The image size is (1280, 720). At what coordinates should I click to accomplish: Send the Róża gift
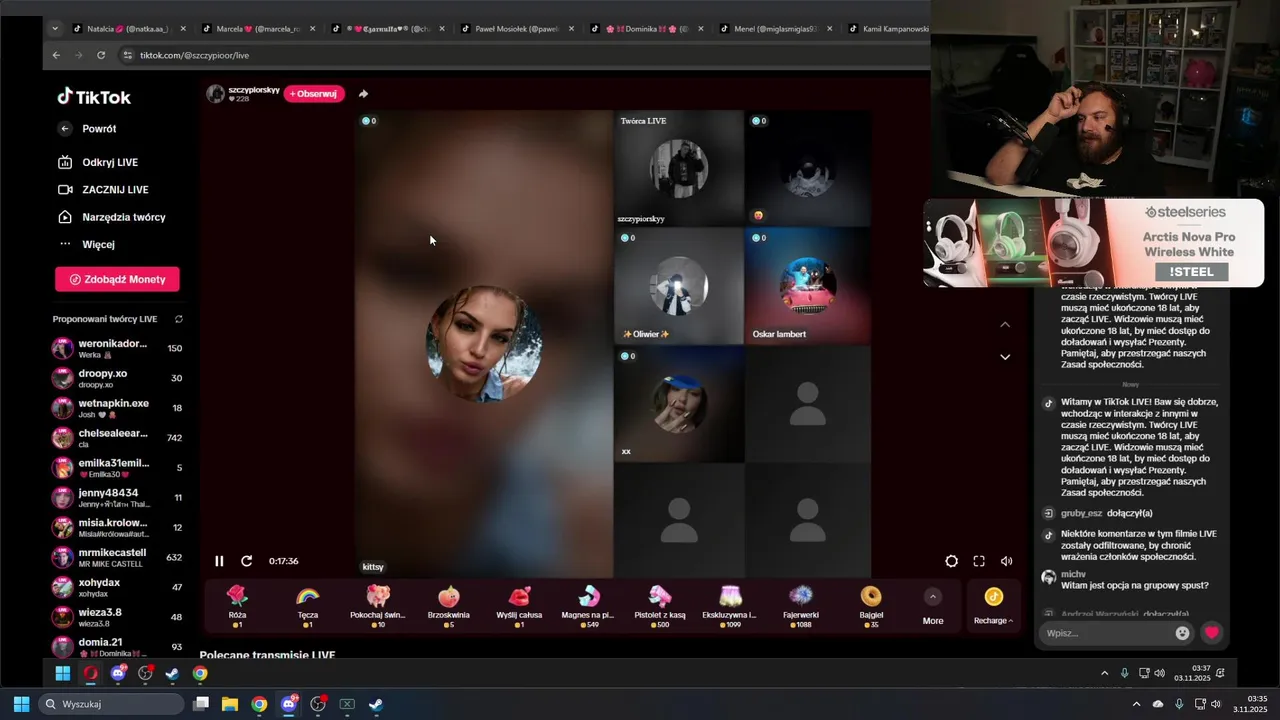coord(237,606)
